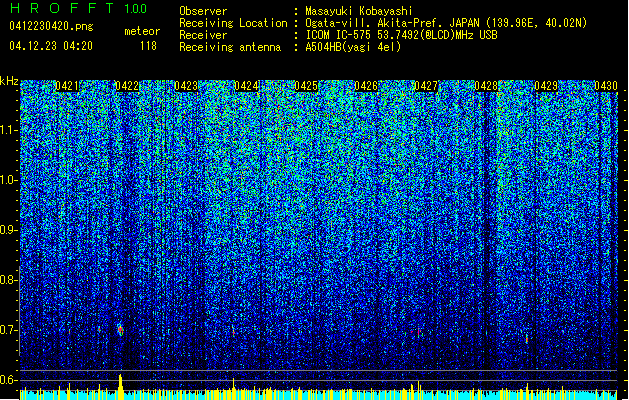Click time marker 0425

coord(306,86)
